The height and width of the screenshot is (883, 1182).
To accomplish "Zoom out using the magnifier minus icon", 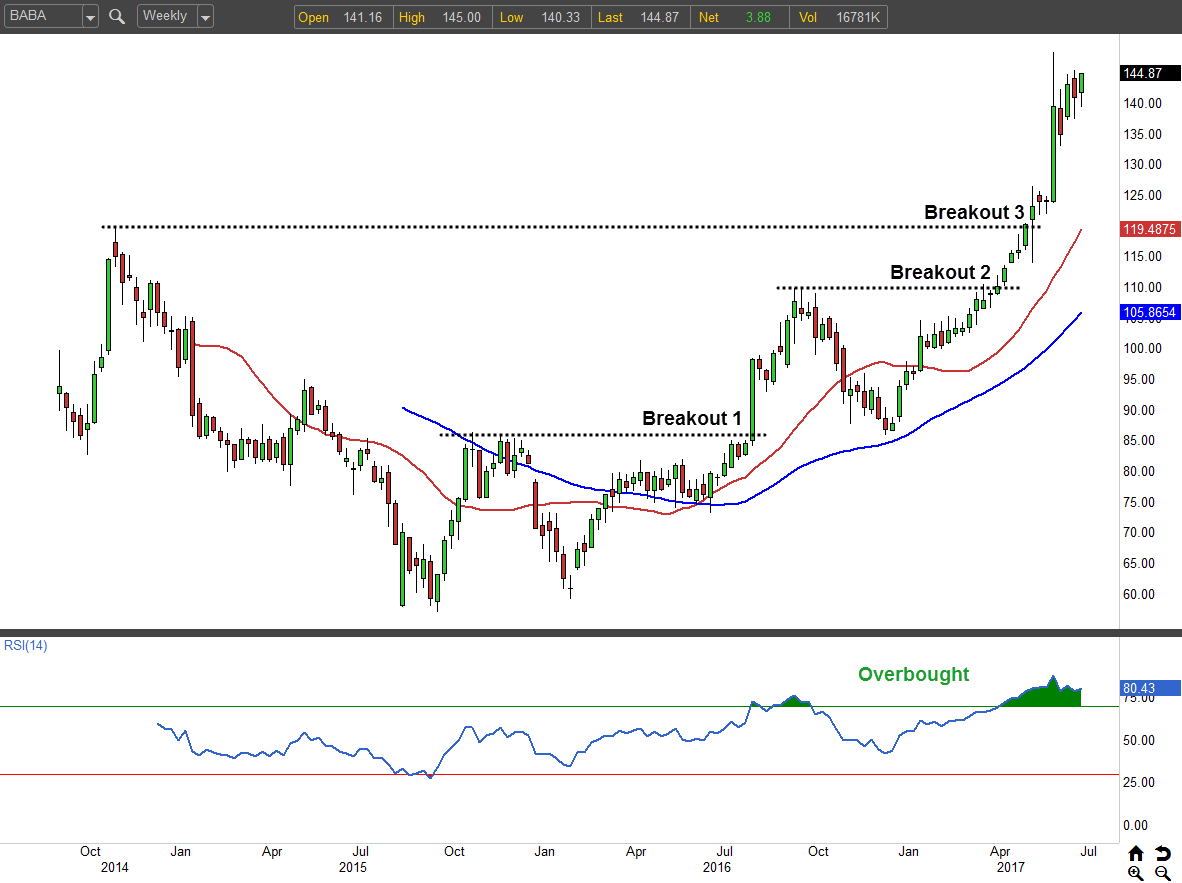I will [x=1163, y=873].
